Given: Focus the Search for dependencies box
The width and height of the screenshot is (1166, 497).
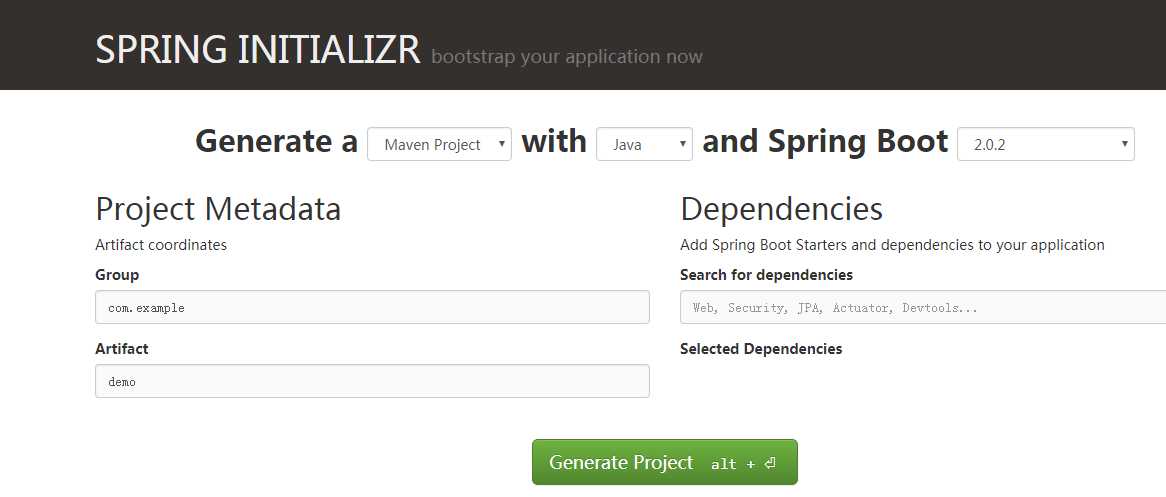Looking at the screenshot, I should (922, 307).
